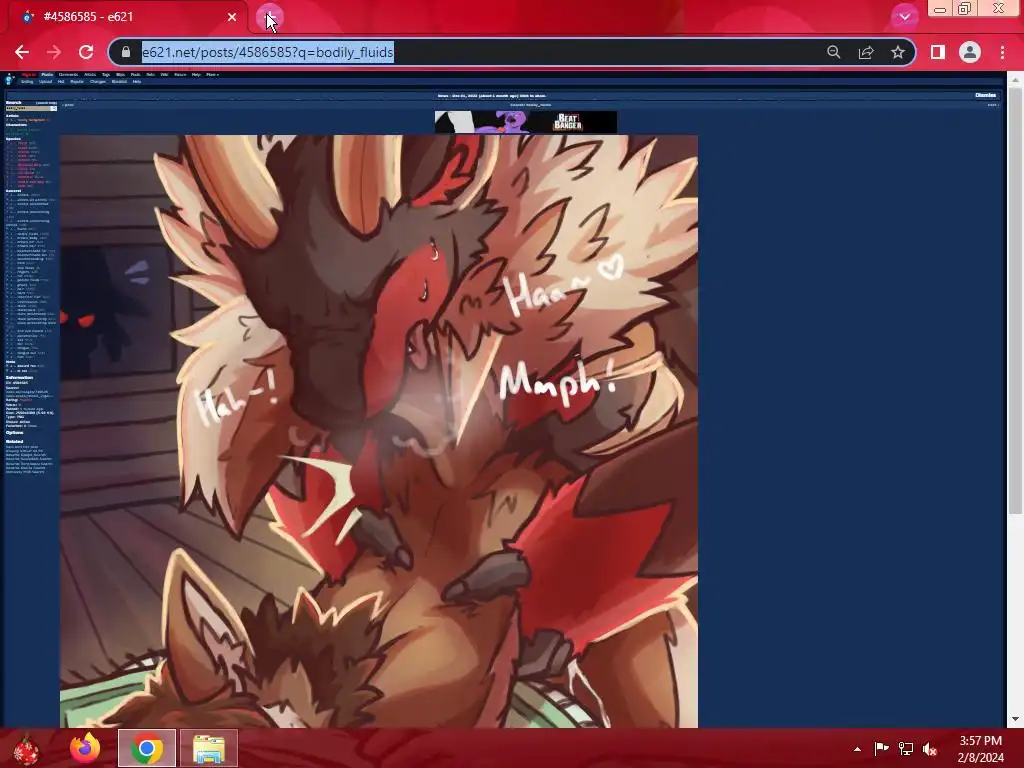Open the clock showing 3:57 PM
1024x768 pixels.
click(980, 749)
